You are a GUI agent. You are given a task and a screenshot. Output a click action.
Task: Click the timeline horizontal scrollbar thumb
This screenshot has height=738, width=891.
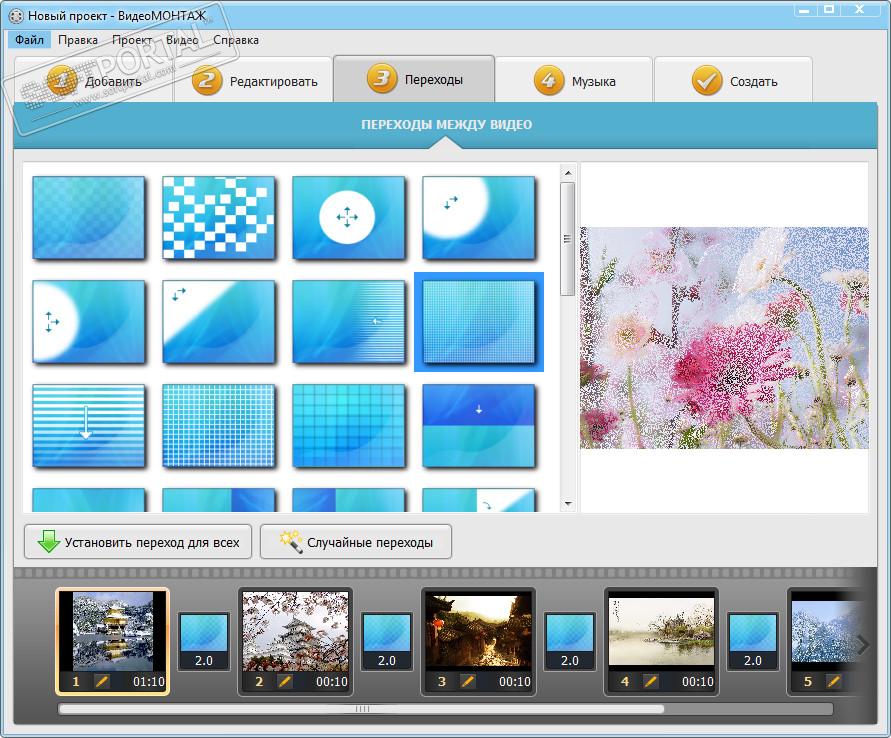[x=361, y=709]
